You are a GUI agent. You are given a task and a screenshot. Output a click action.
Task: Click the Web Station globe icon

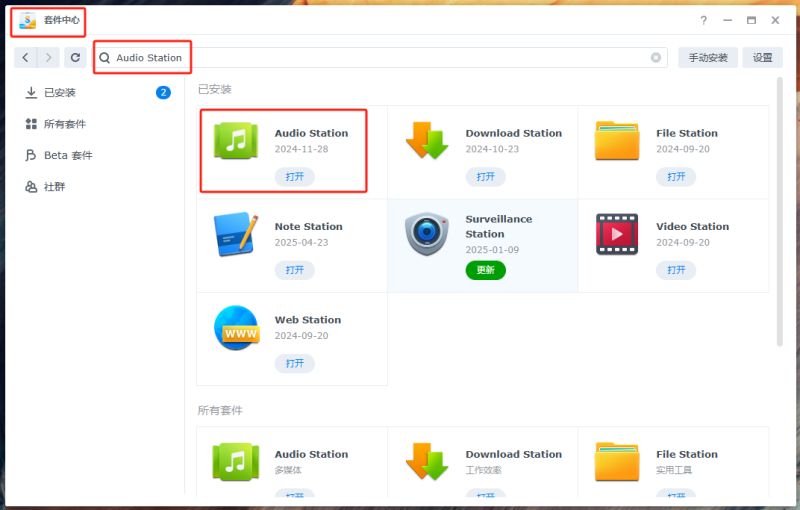[236, 327]
